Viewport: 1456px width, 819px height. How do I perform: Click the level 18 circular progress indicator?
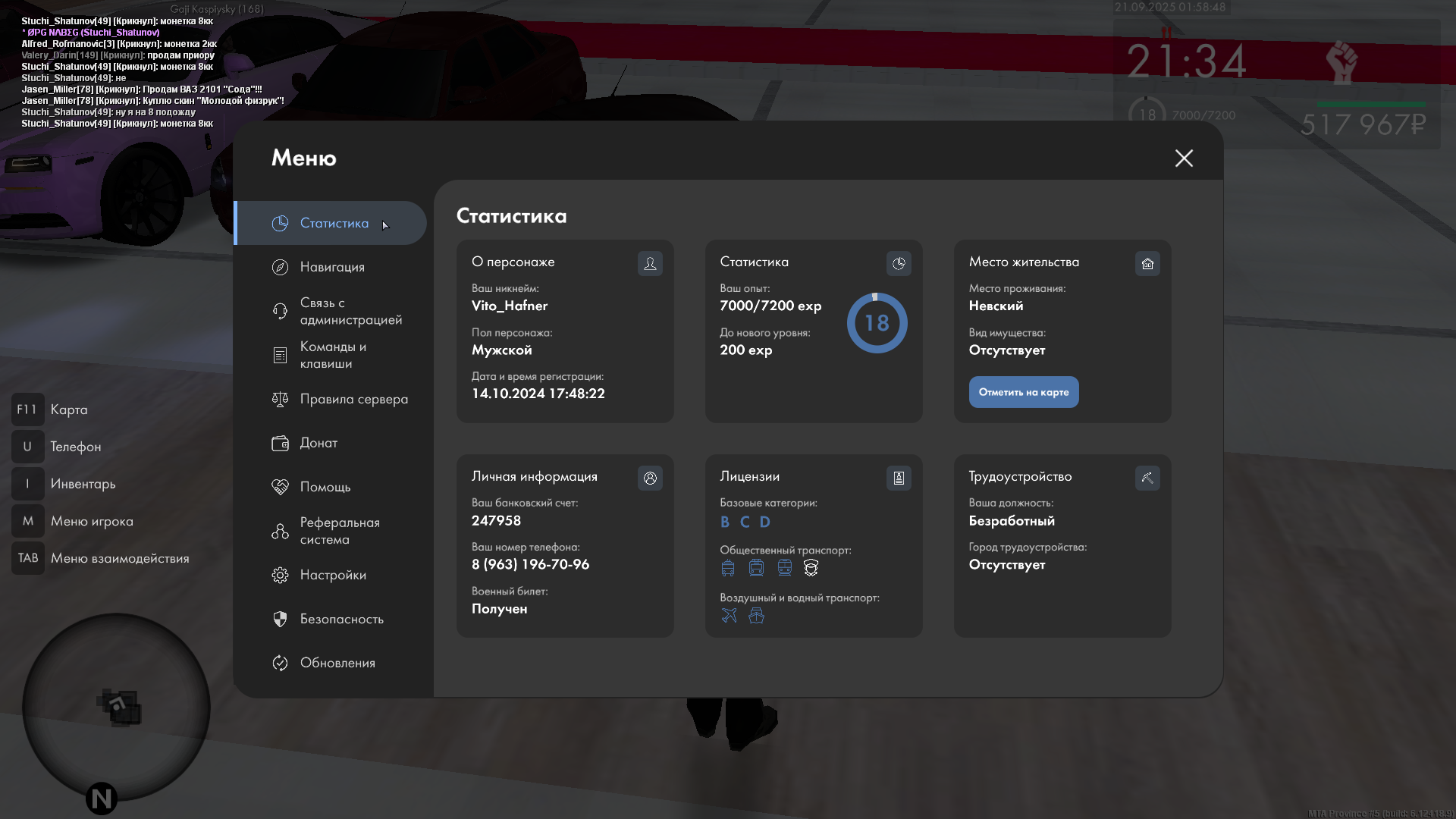(x=877, y=323)
